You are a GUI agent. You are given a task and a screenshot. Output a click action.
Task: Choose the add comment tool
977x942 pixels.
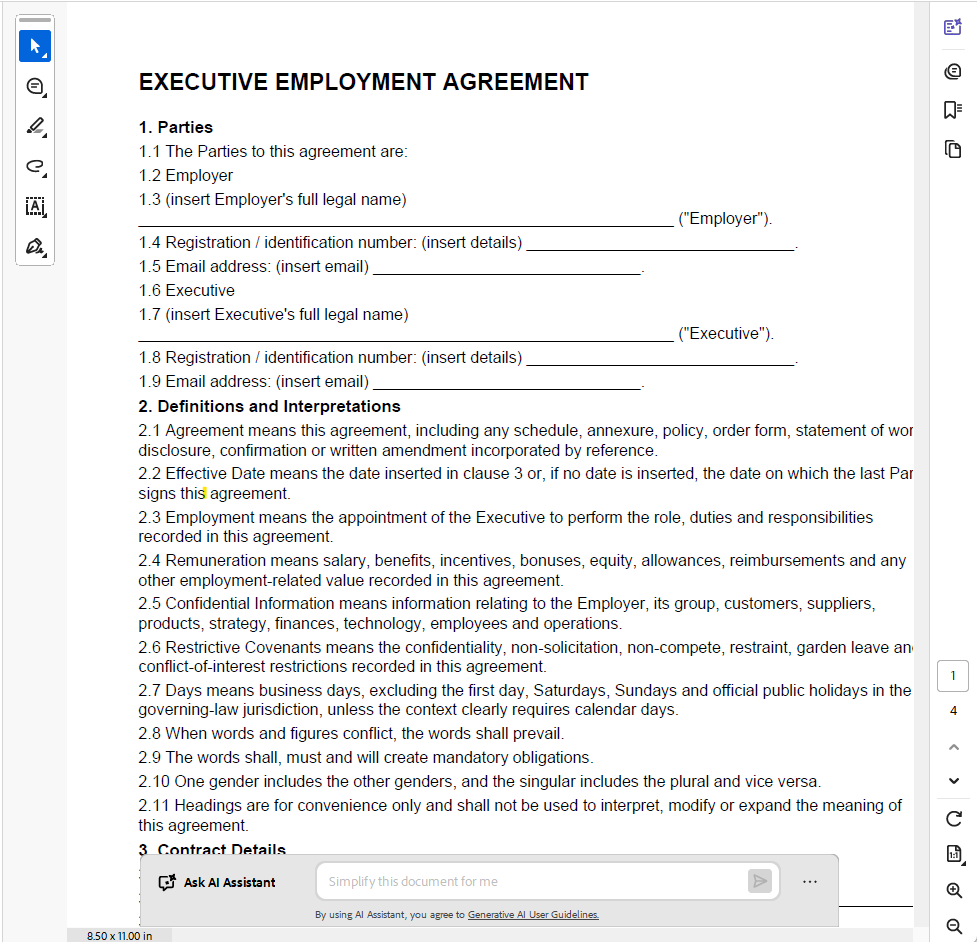[35, 87]
